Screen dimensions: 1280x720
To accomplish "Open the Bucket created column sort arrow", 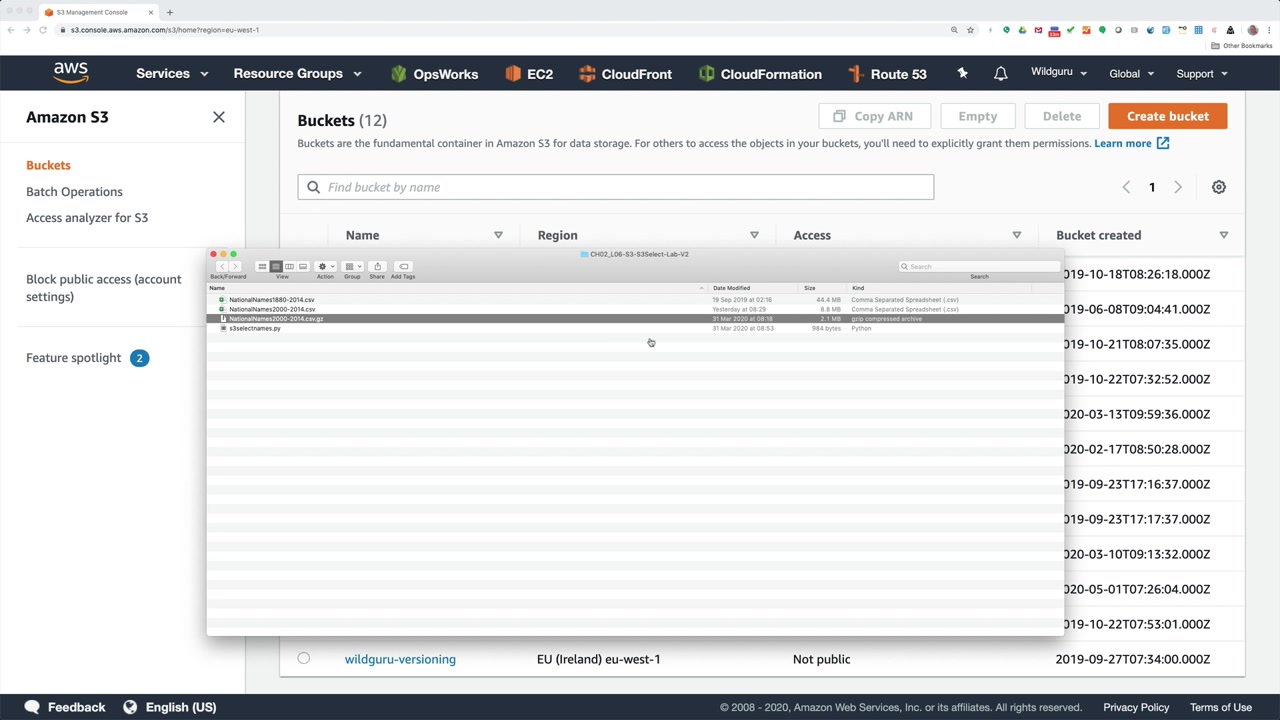I will click(x=1223, y=235).
